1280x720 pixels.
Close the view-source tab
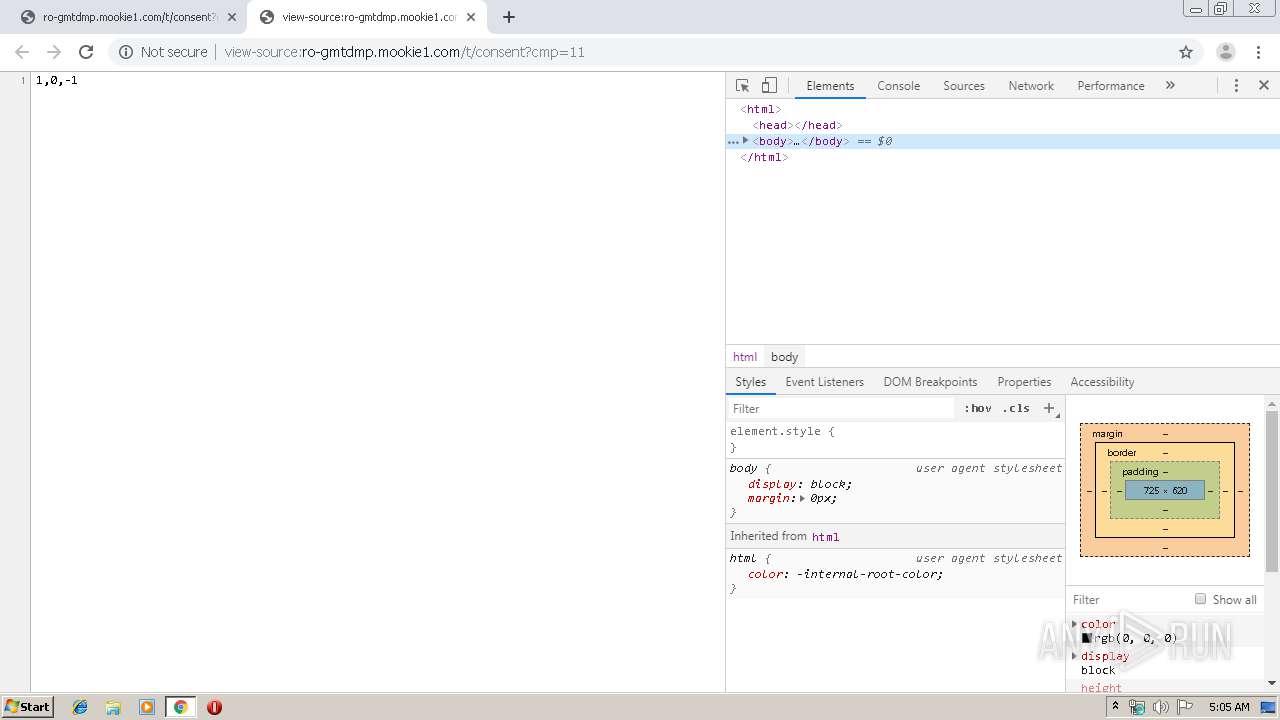point(471,17)
